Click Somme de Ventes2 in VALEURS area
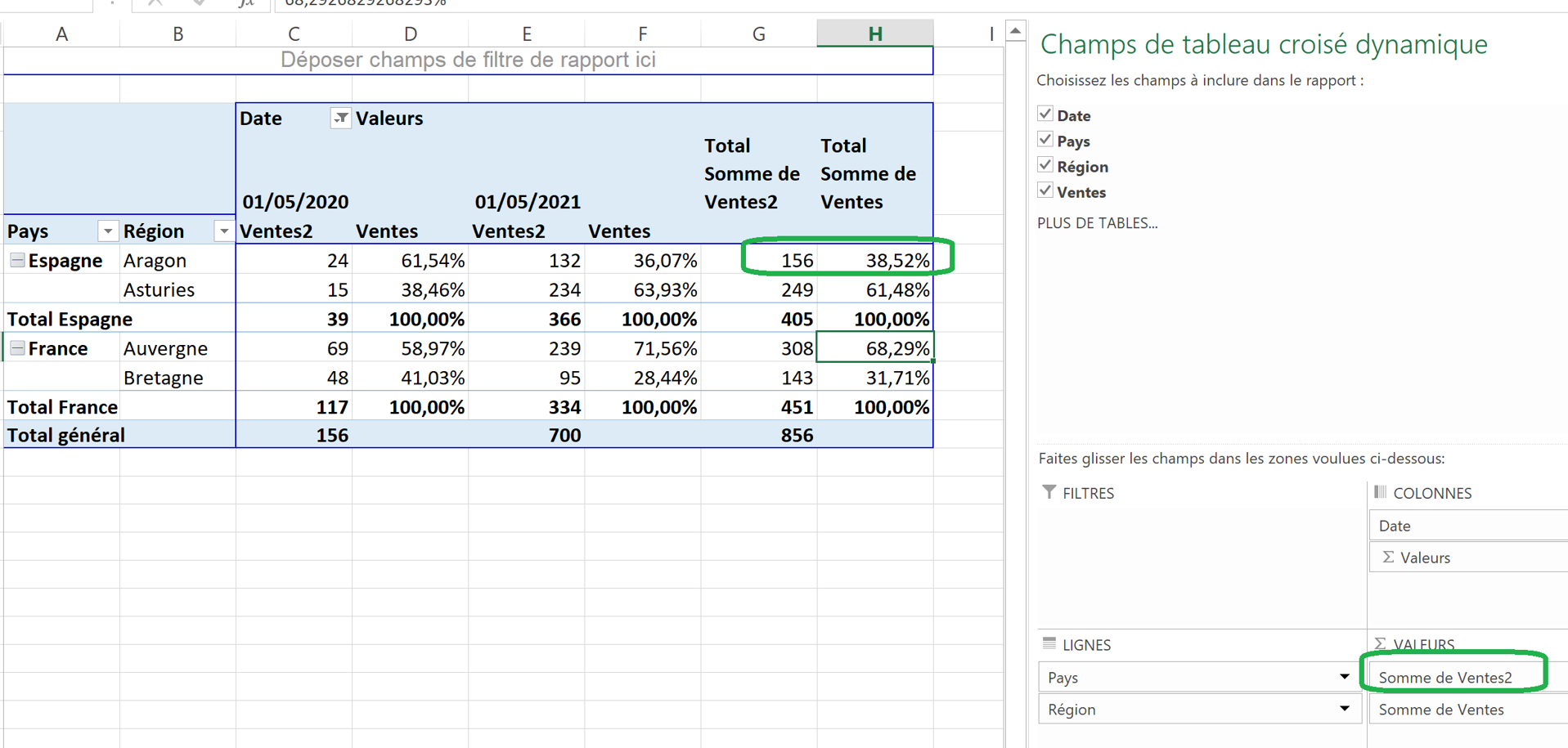1568x748 pixels. (1449, 677)
